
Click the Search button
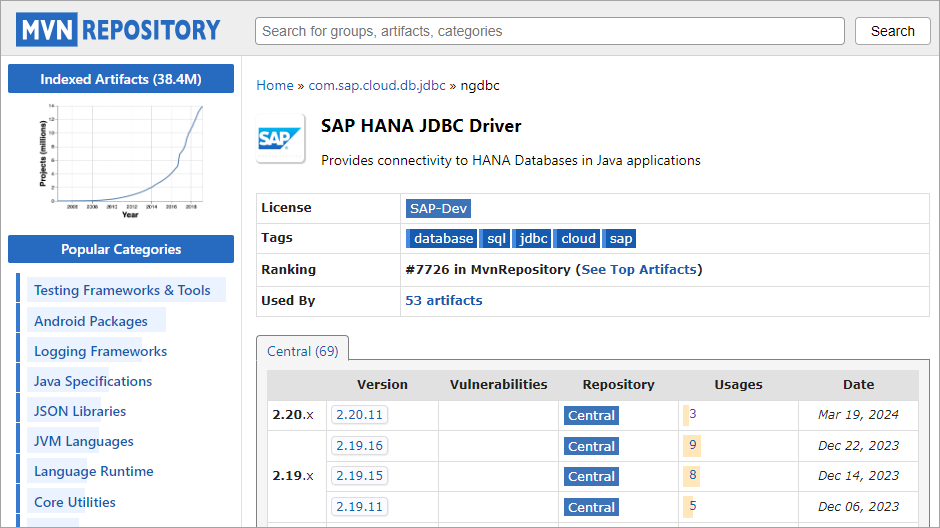tap(893, 31)
